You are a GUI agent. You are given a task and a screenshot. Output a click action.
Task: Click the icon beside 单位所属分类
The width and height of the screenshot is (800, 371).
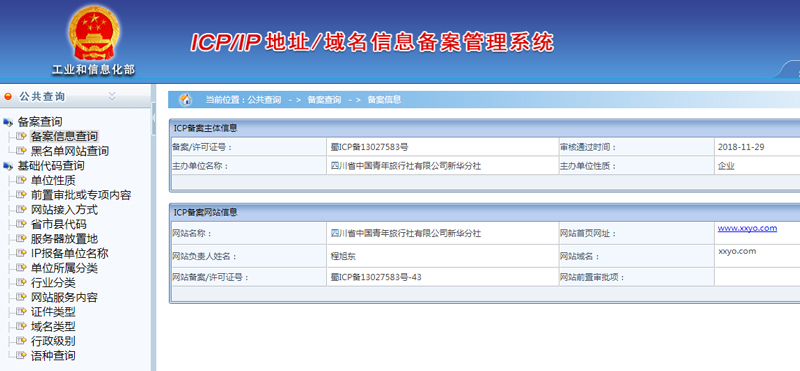pyautogui.click(x=21, y=268)
